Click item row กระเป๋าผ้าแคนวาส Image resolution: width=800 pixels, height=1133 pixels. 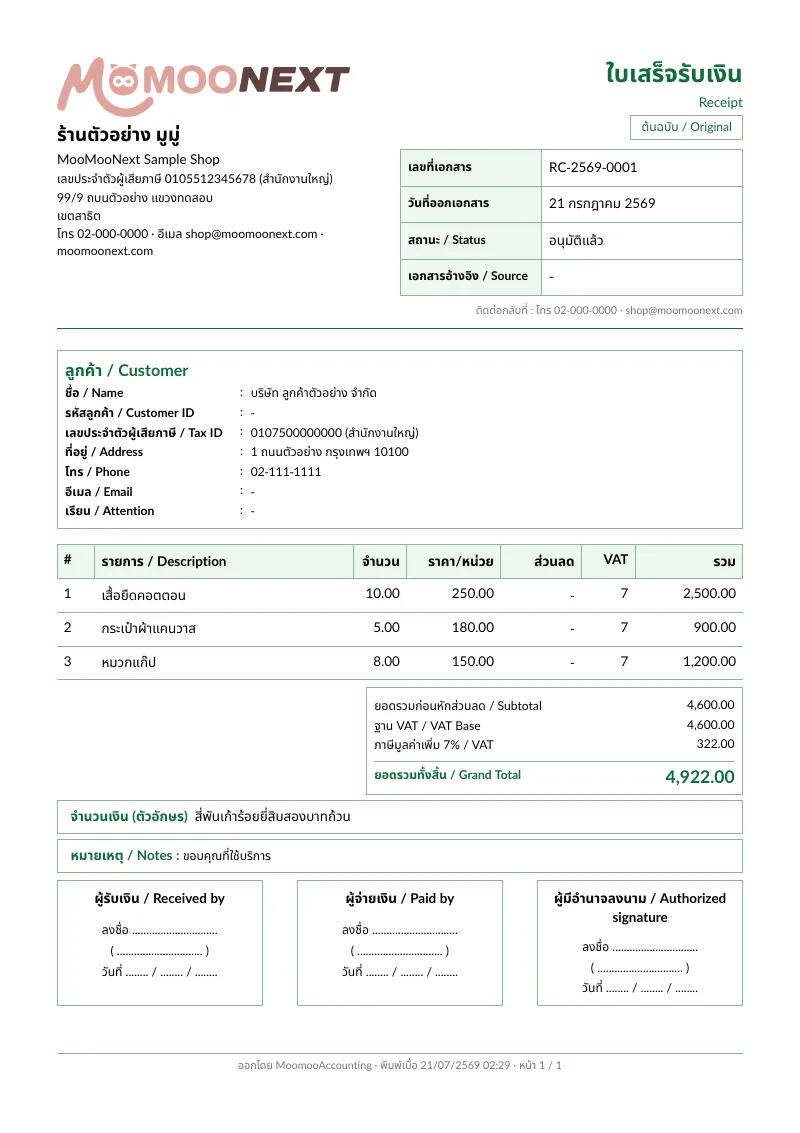[400, 629]
